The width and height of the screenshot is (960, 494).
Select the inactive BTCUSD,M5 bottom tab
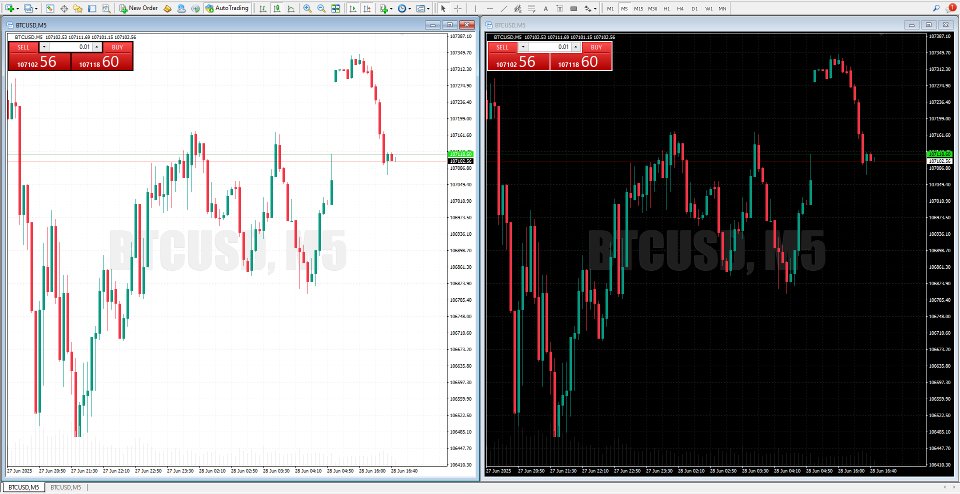tap(66, 487)
